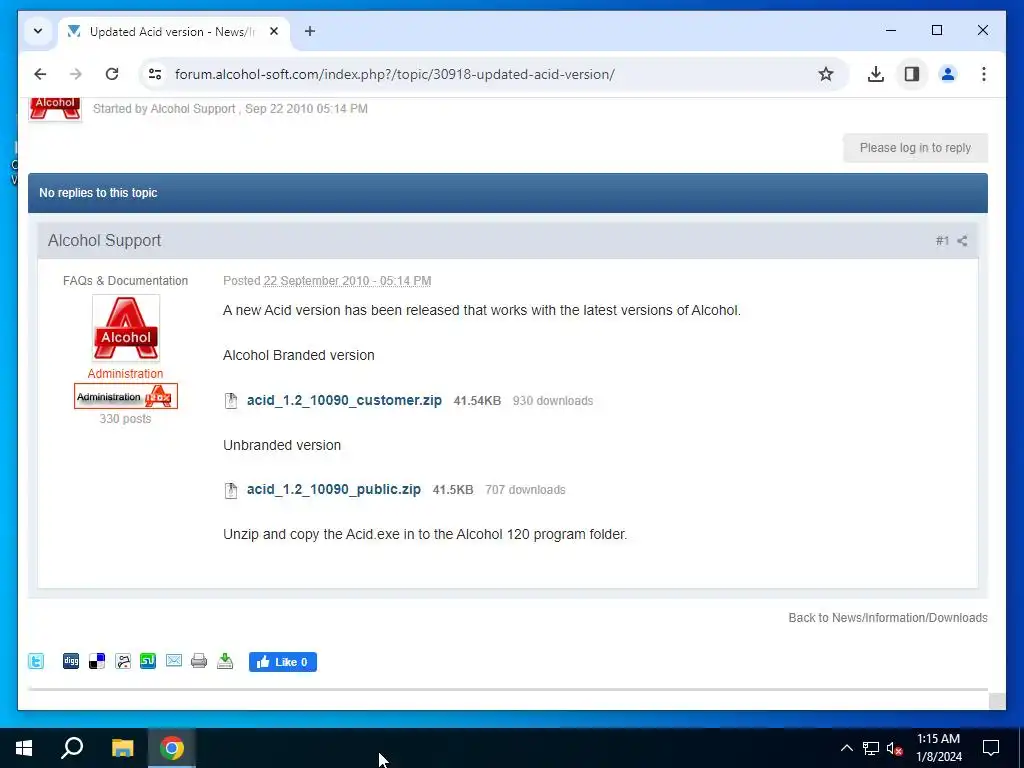
Task: Share post via share icon
Action: click(x=962, y=241)
